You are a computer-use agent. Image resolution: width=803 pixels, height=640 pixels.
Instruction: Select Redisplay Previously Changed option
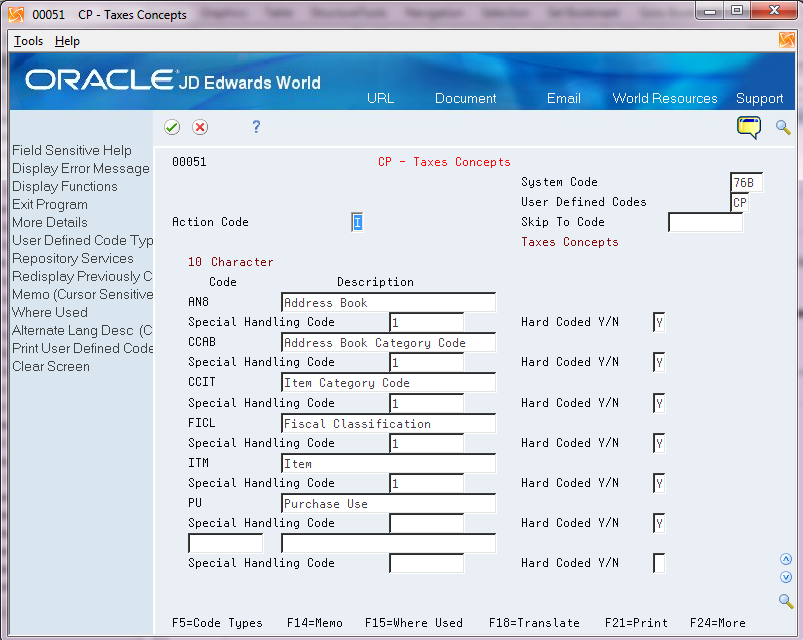pyautogui.click(x=83, y=276)
